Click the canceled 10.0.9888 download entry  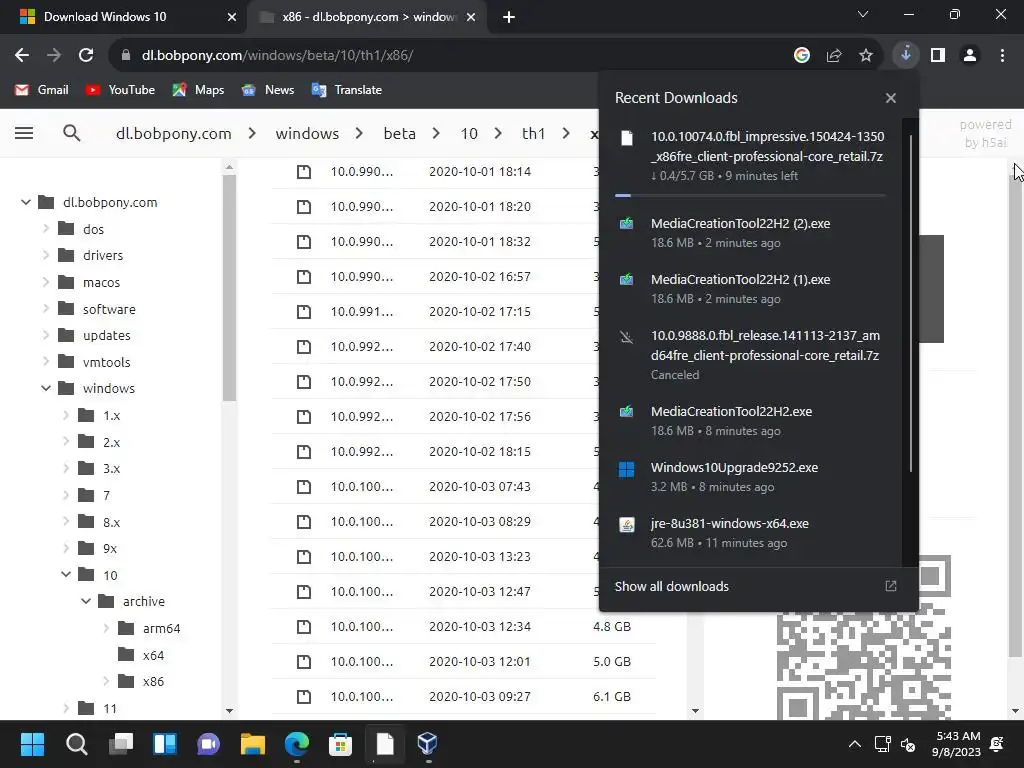[750, 355]
